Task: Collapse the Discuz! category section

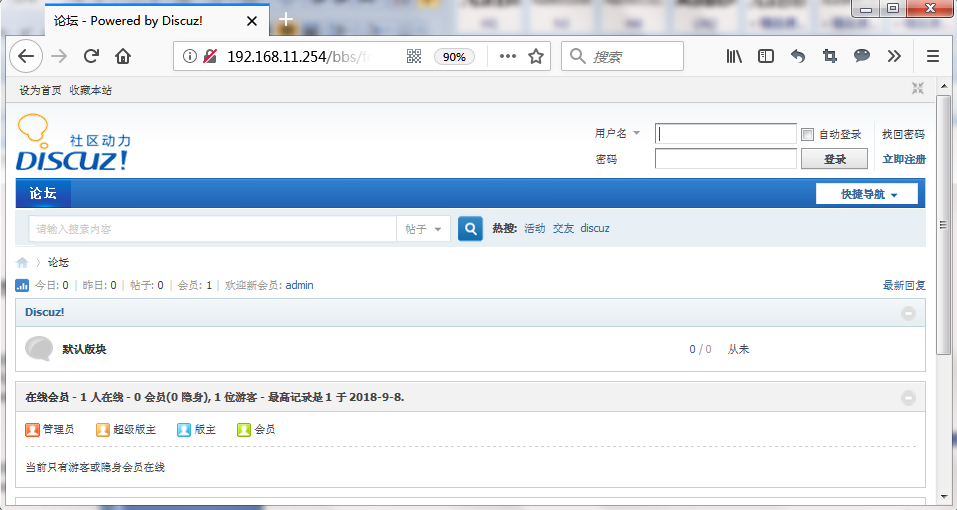Action: pos(908,313)
